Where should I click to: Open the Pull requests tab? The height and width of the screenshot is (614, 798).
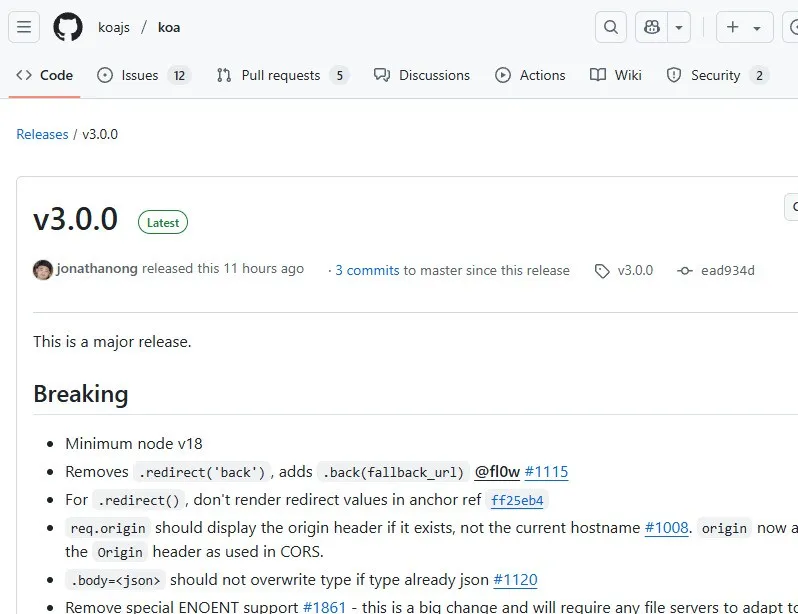[282, 75]
